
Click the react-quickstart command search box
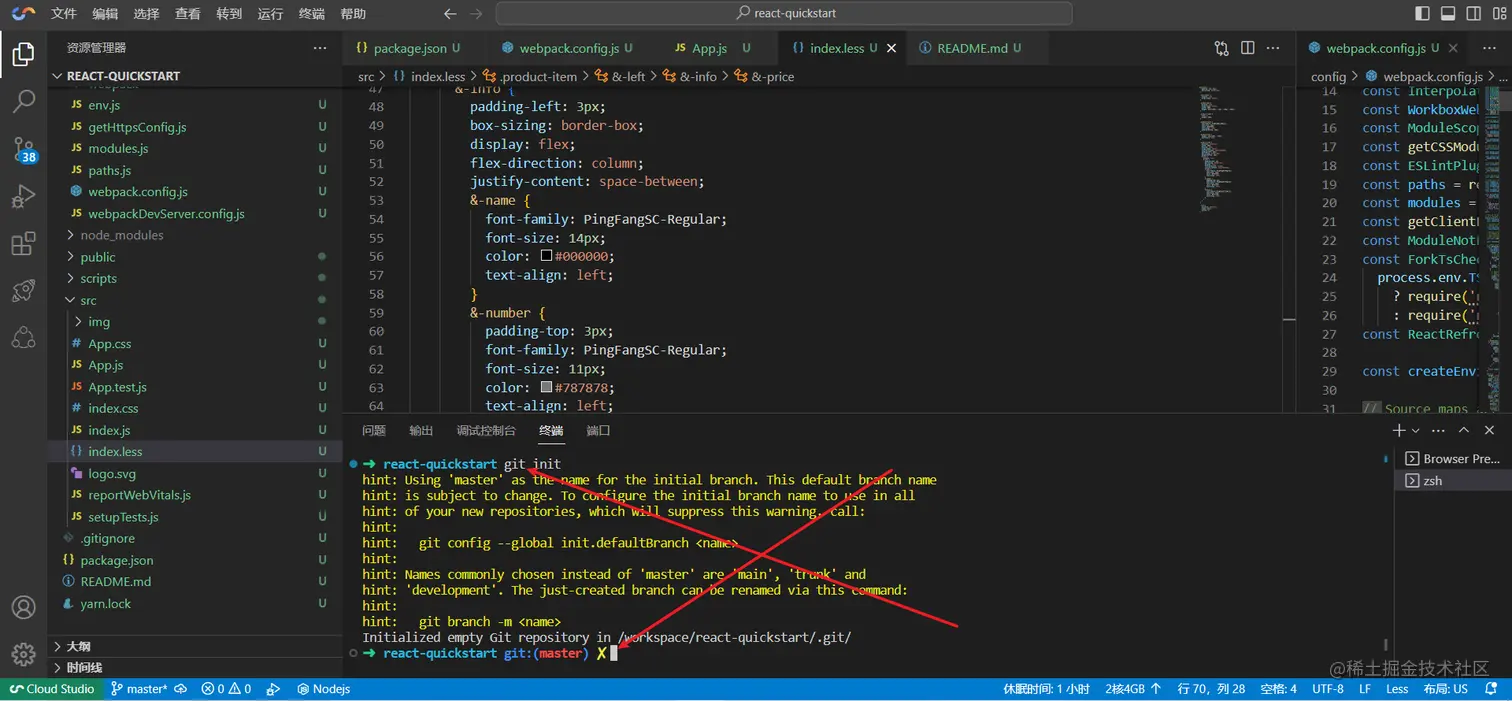(784, 14)
